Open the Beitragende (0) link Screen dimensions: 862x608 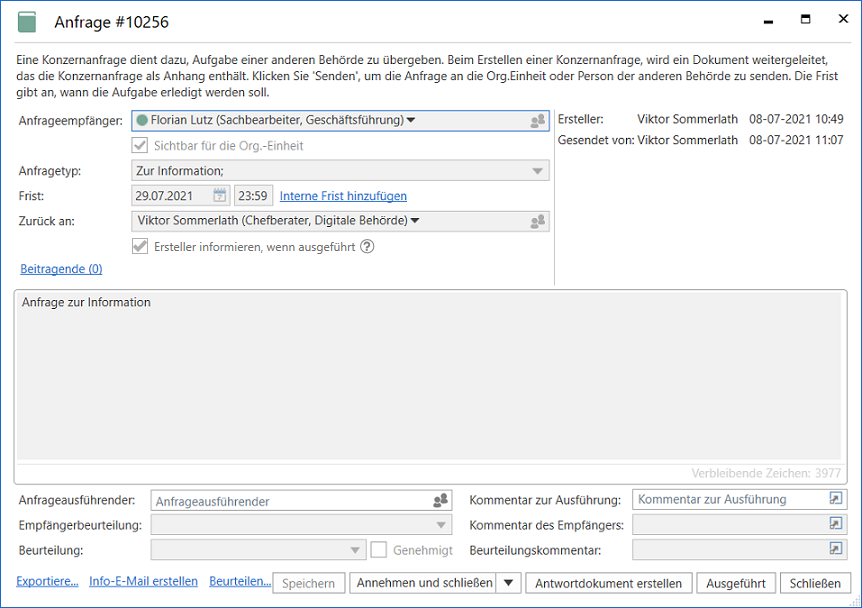(x=61, y=269)
